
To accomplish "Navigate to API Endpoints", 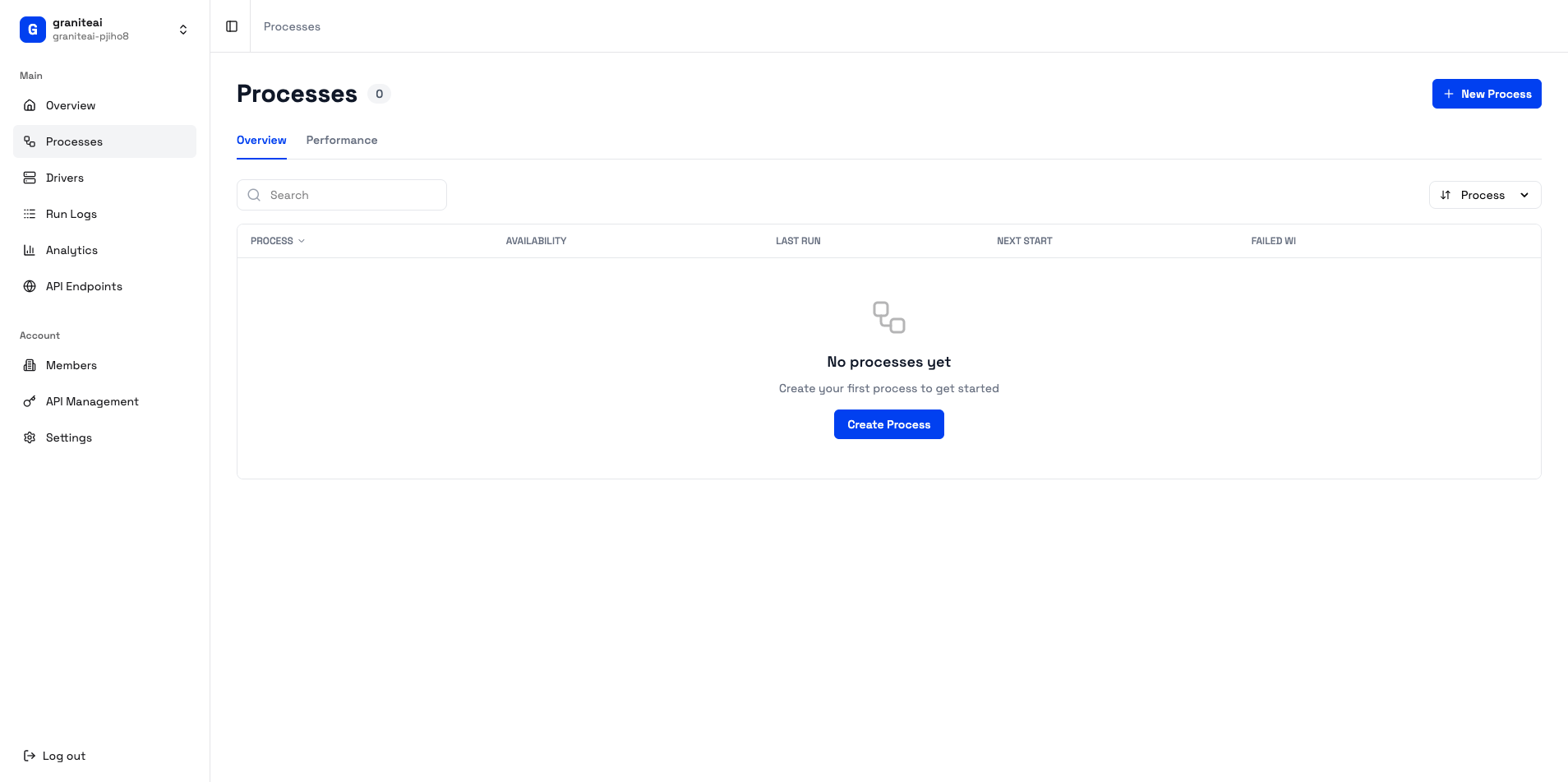I will click(82, 286).
